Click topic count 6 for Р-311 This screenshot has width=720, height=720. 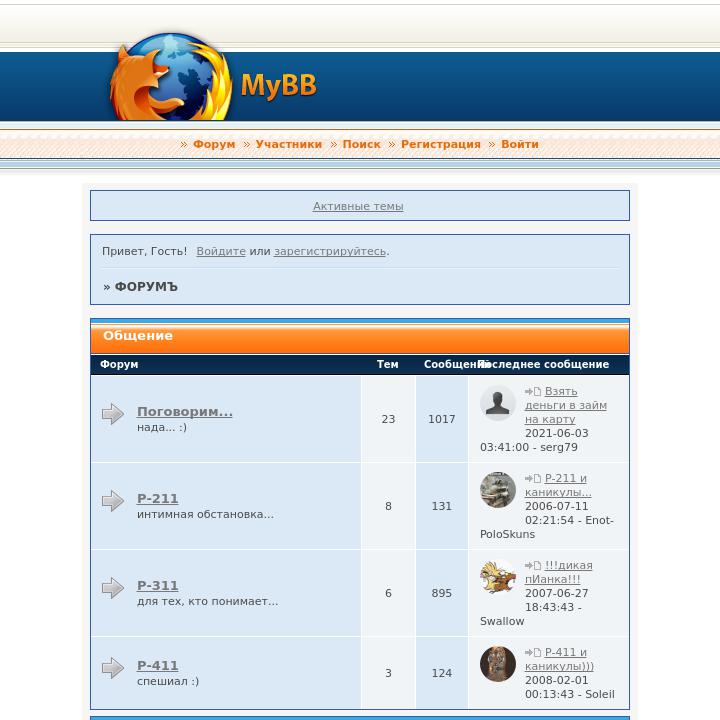(388, 593)
